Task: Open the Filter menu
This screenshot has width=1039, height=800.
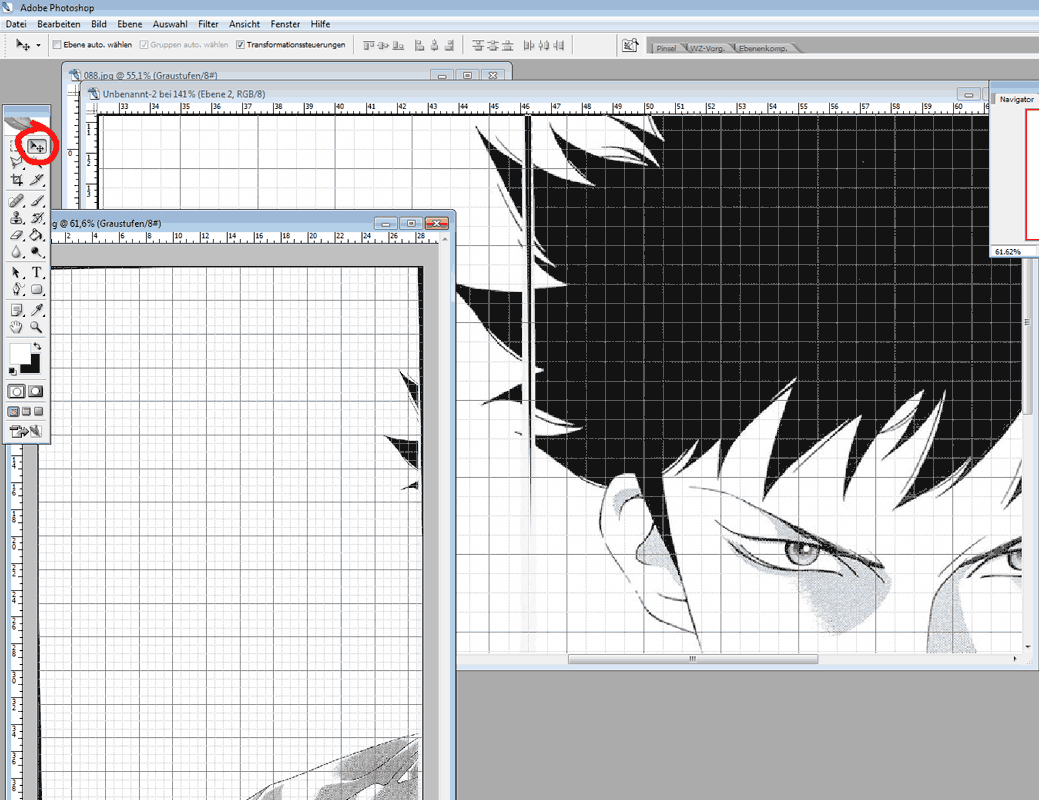Action: tap(208, 24)
